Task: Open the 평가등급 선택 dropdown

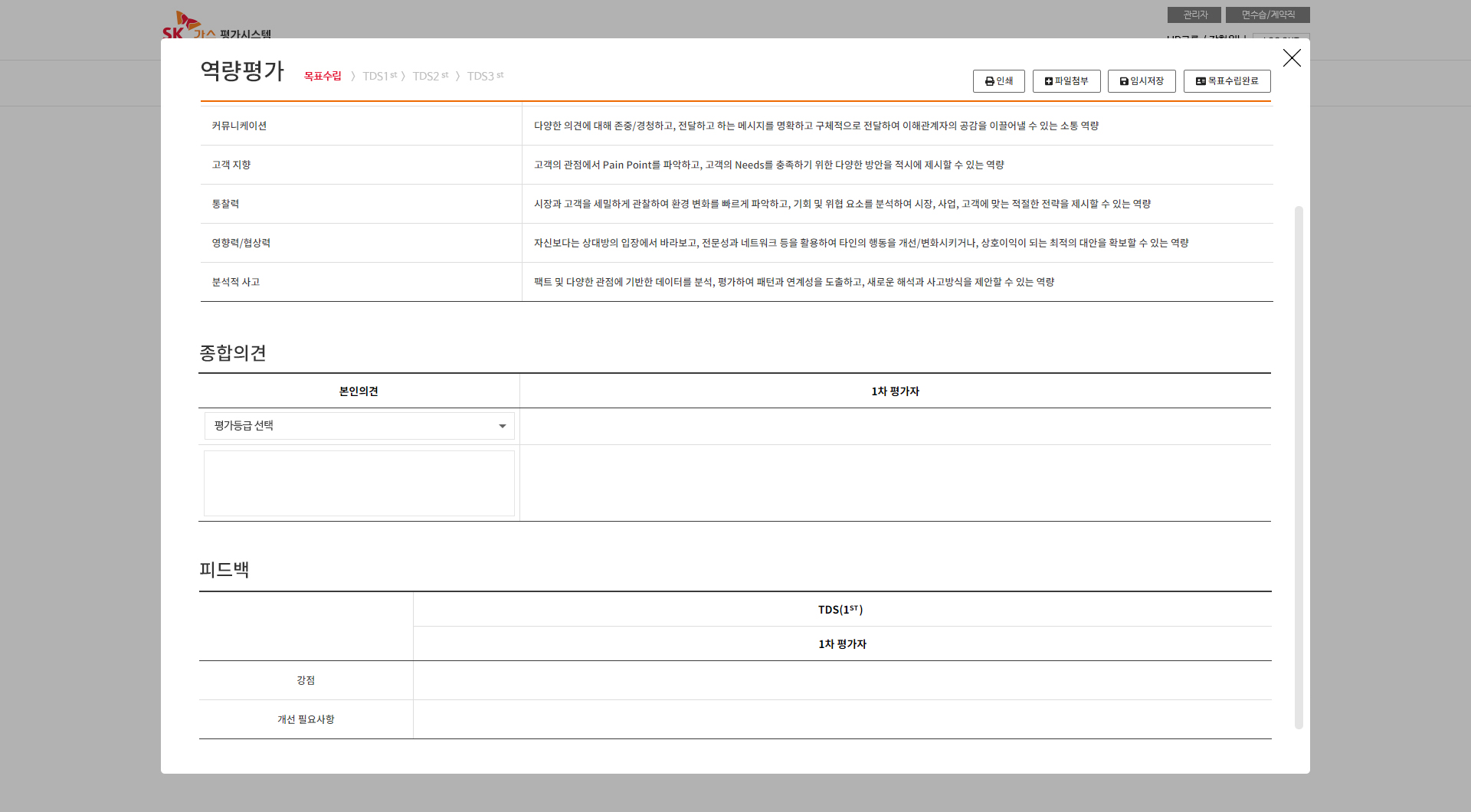Action: coord(359,426)
